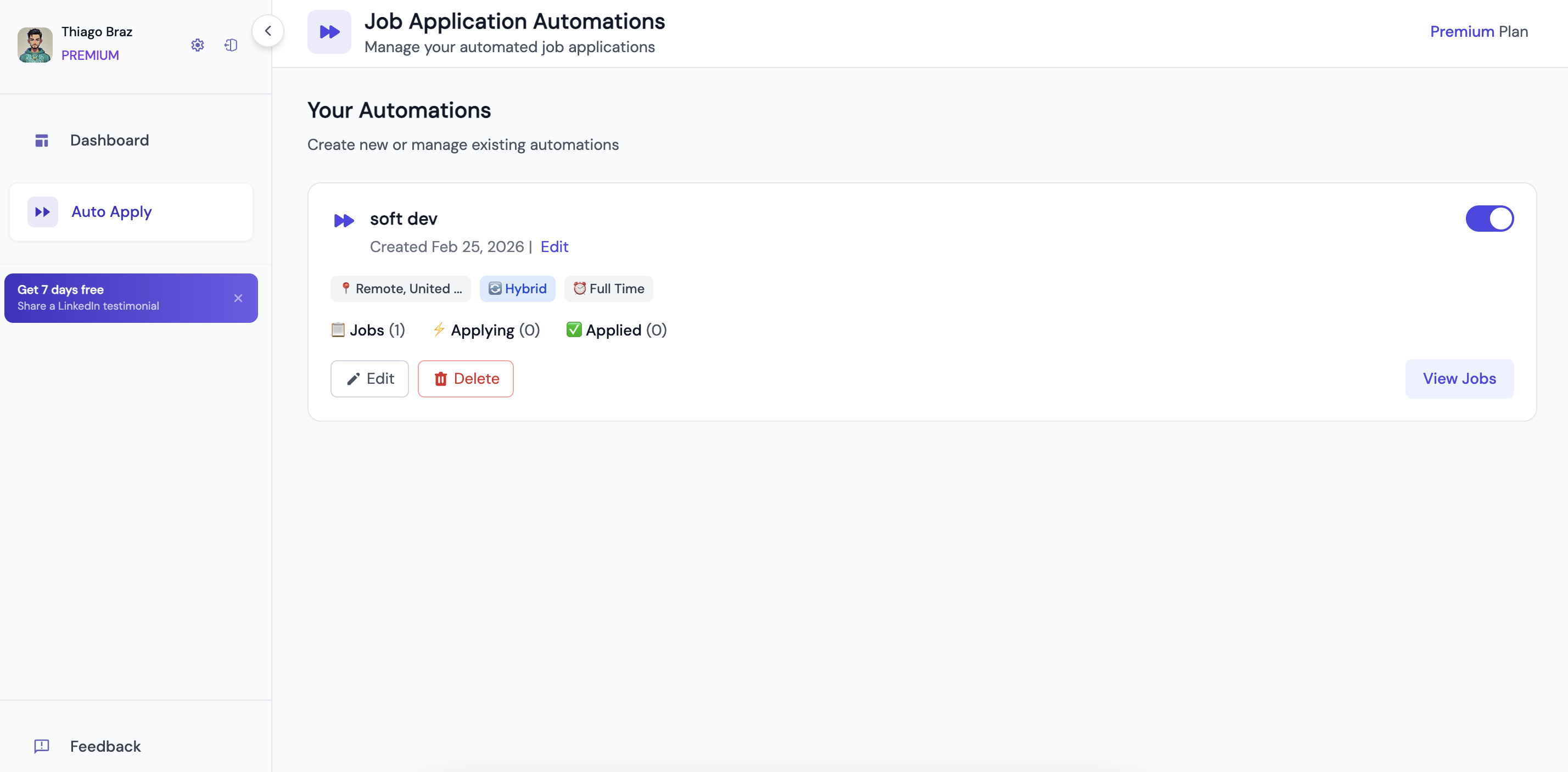The width and height of the screenshot is (1568, 772).
Task: Click the Jobs (1) counter
Action: click(368, 330)
